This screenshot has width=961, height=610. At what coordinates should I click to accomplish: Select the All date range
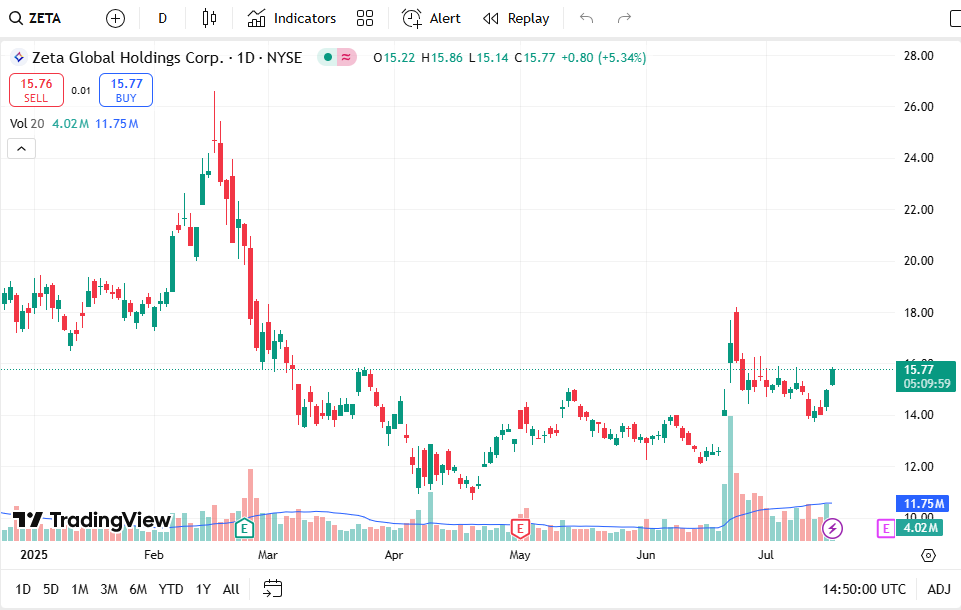[x=231, y=589]
